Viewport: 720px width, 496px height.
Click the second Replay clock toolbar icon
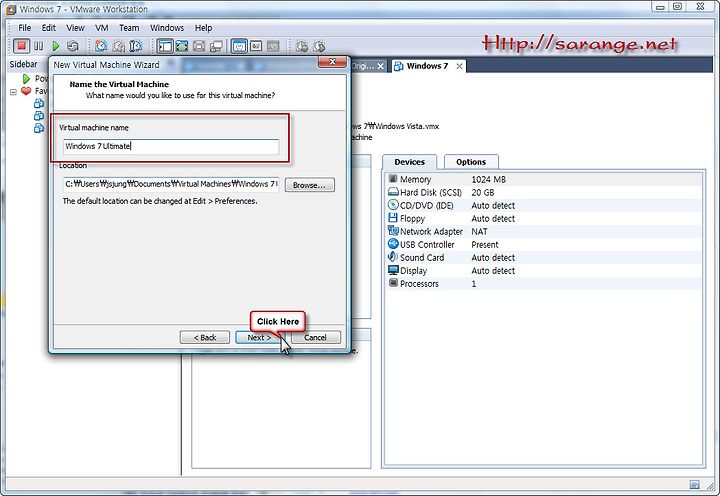(319, 46)
